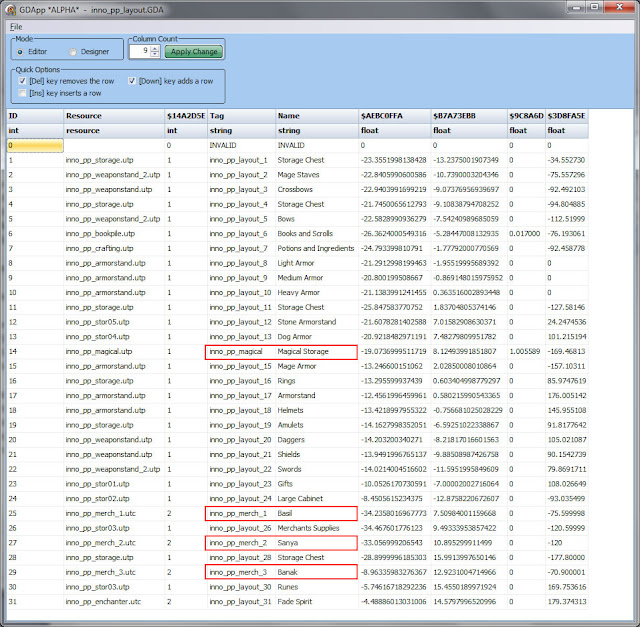Viewport: 640px width, 627px height.
Task: Click the value 0.017000 in row 6
Action: click(526, 233)
